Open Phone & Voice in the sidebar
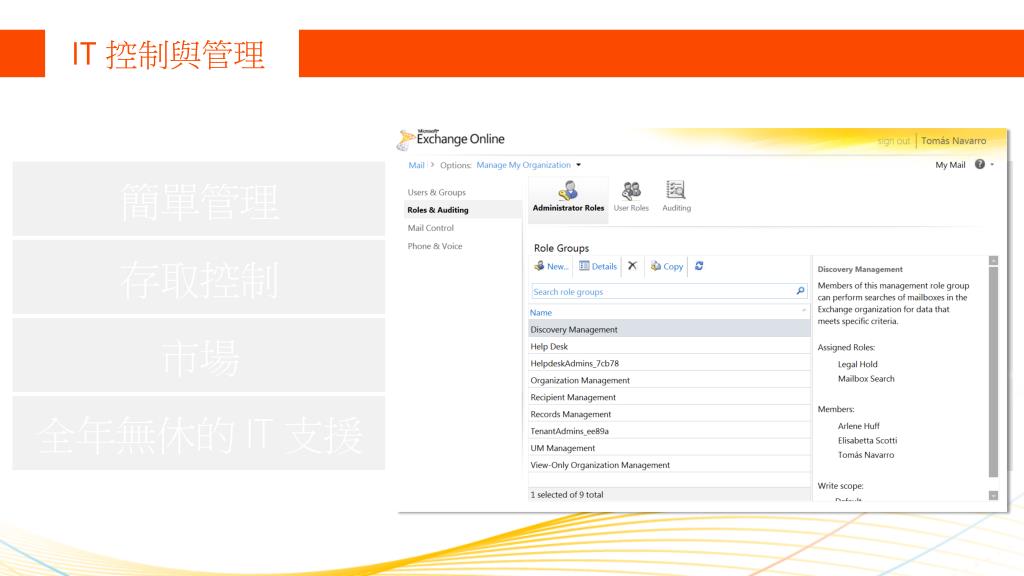The image size is (1024, 576). (x=434, y=246)
